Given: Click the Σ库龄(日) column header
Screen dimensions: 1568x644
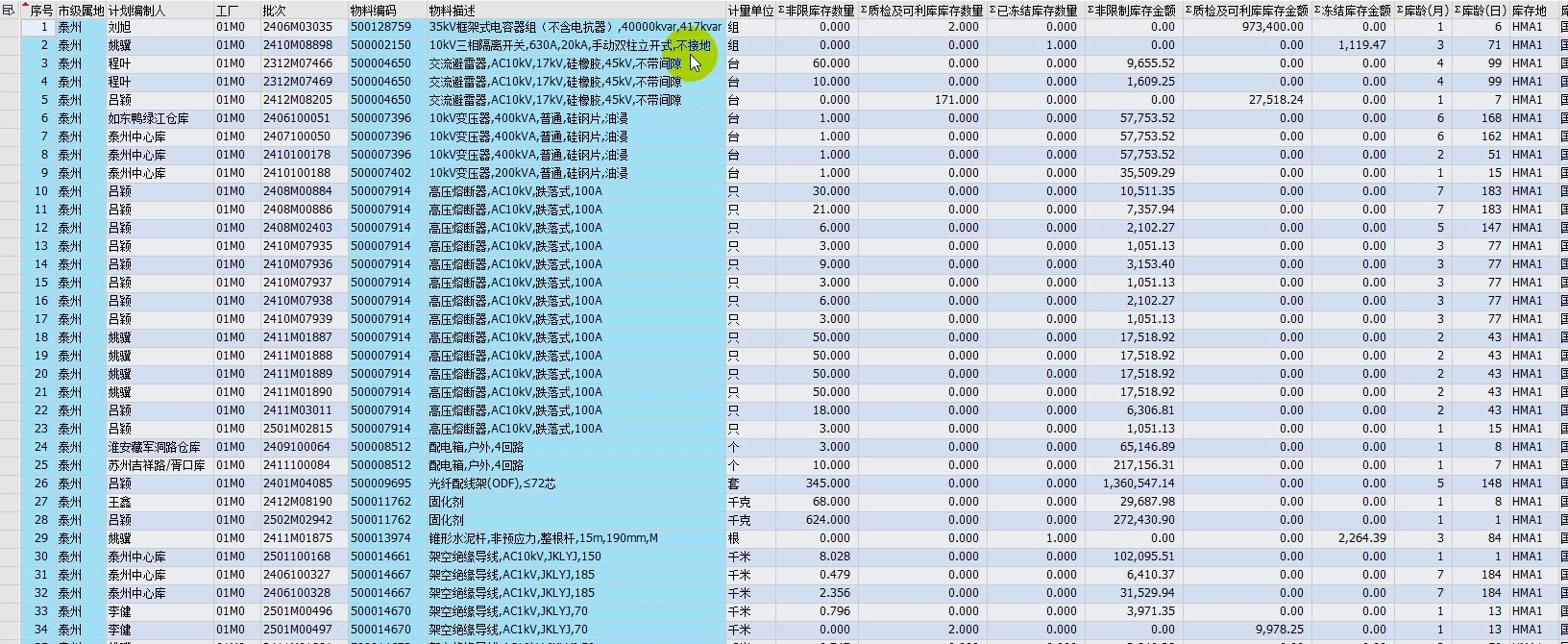Looking at the screenshot, I should pyautogui.click(x=1480, y=11).
